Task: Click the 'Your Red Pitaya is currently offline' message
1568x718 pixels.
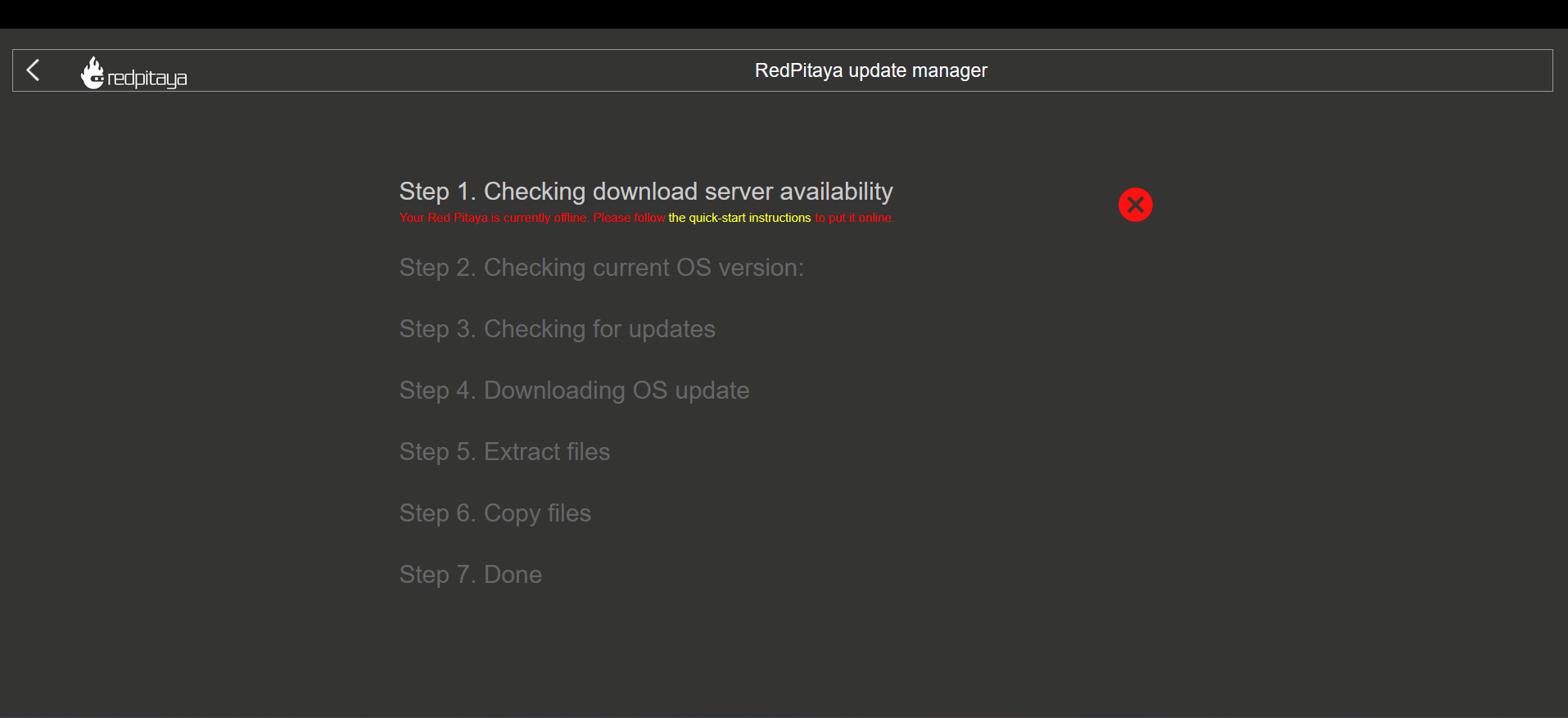Action: click(647, 218)
